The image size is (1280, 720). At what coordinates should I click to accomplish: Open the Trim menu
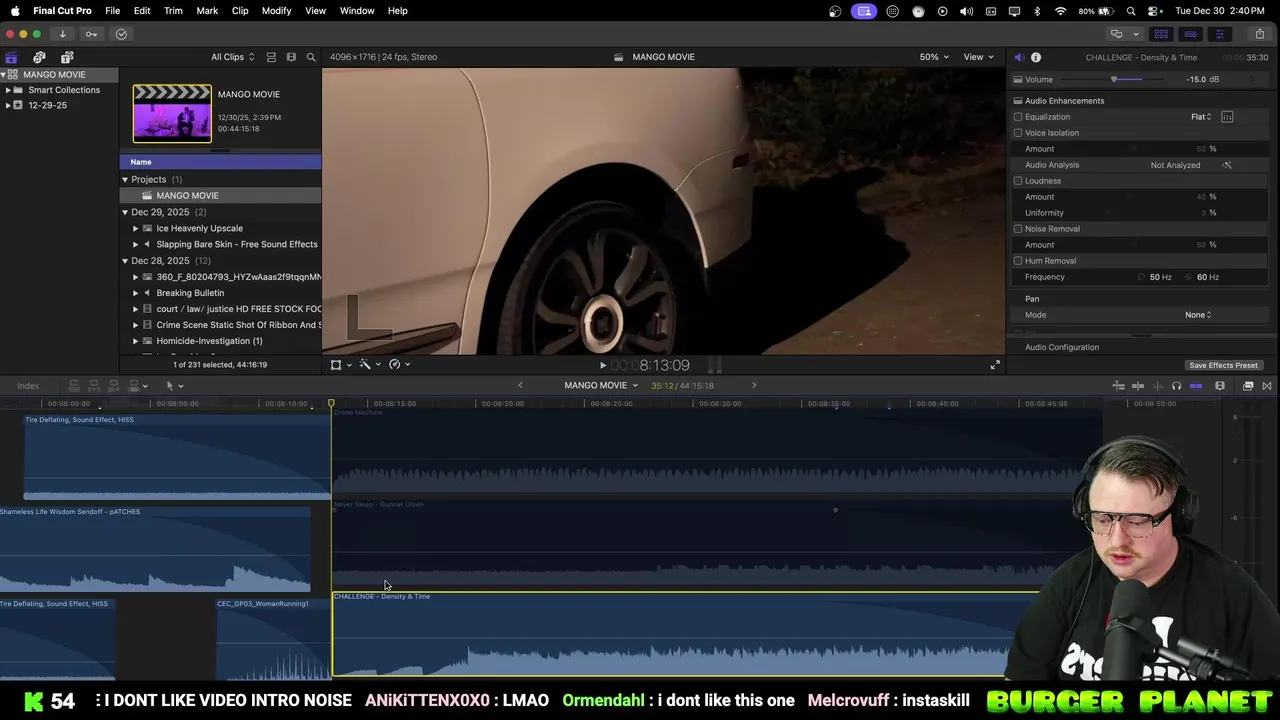[173, 11]
